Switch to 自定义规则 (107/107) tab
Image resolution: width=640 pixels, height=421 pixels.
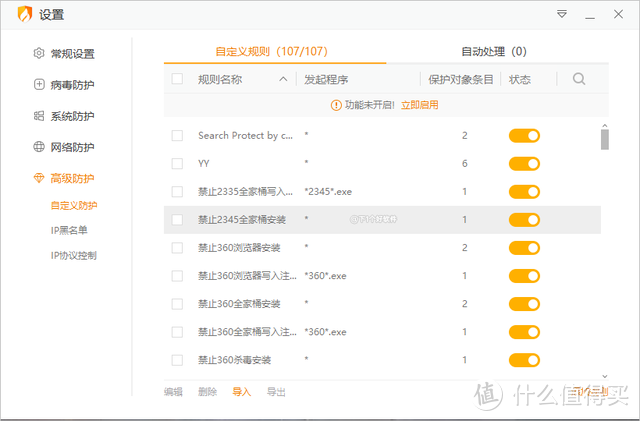(272, 51)
